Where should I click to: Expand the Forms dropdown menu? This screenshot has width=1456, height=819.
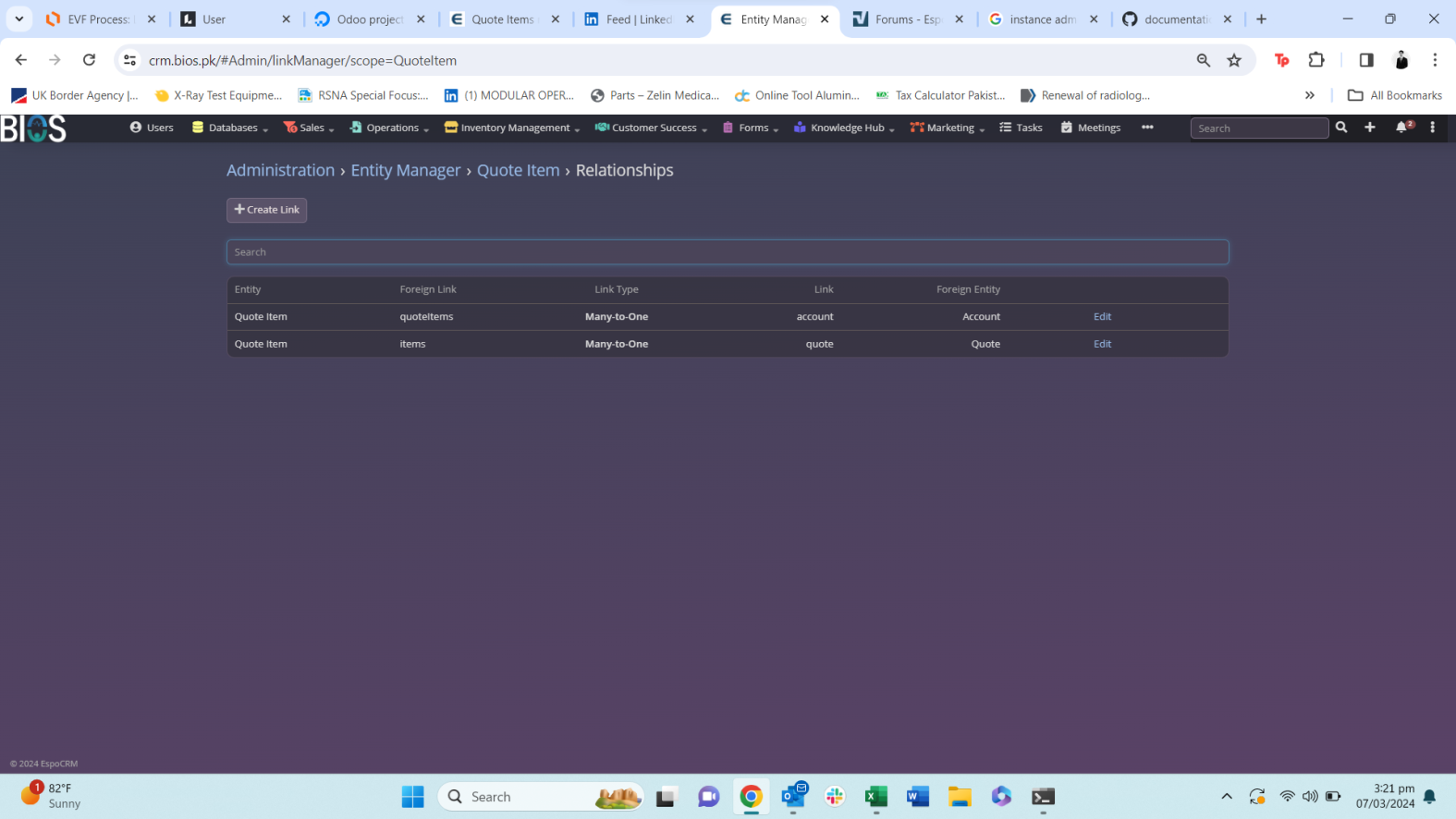[751, 128]
